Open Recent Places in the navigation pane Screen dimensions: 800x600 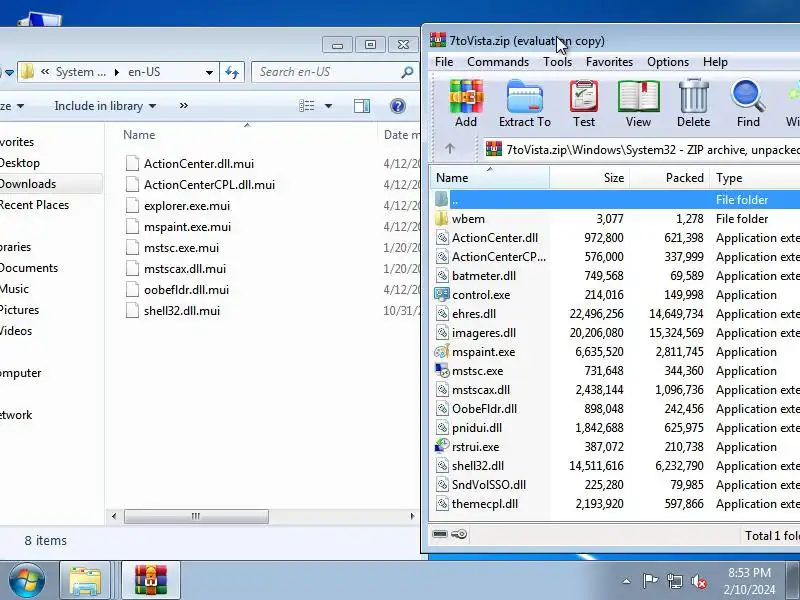pyautogui.click(x=34, y=205)
